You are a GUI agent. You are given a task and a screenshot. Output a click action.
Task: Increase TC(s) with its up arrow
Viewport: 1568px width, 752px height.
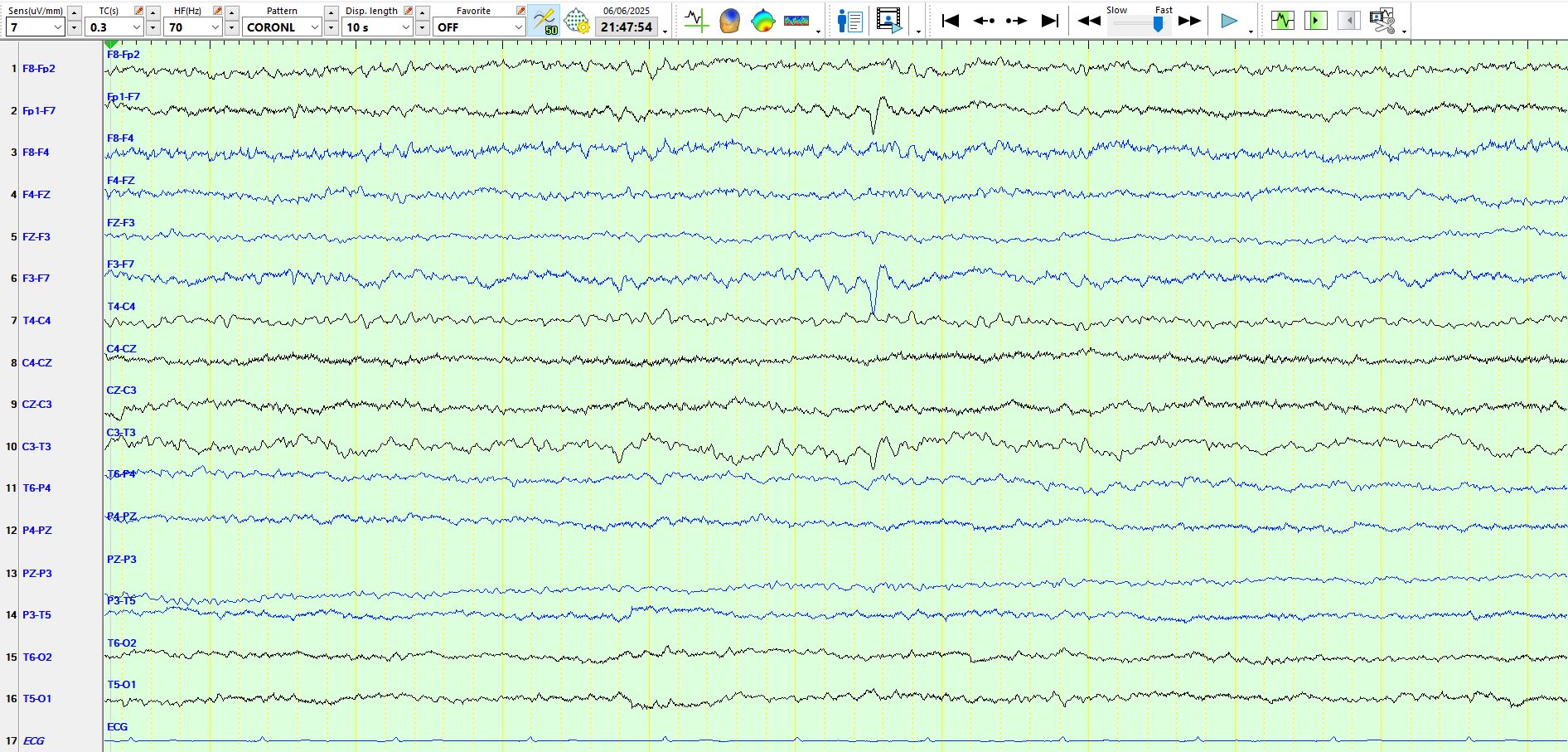point(153,12)
